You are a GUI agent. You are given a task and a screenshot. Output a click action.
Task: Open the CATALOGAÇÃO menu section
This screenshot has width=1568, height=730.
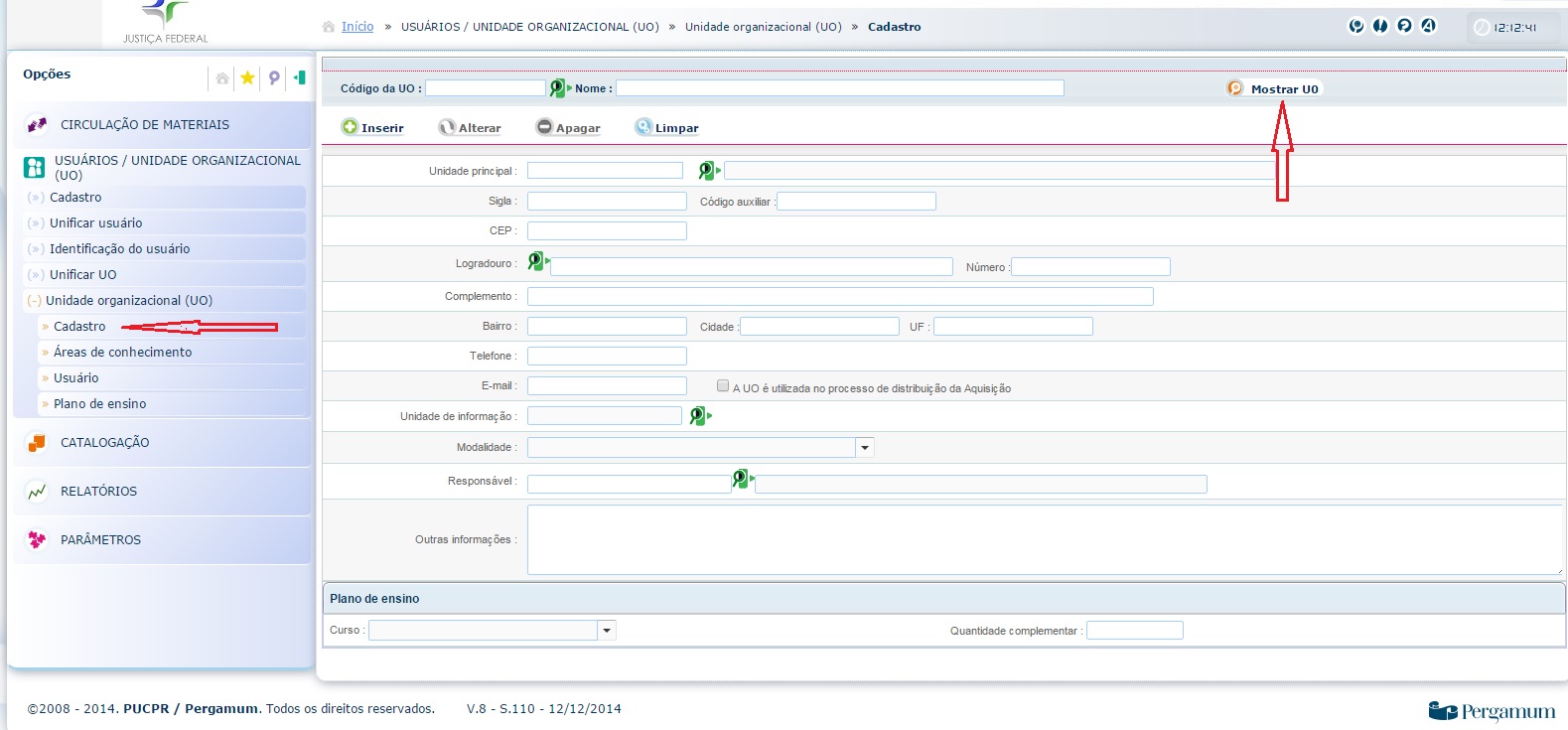click(104, 443)
